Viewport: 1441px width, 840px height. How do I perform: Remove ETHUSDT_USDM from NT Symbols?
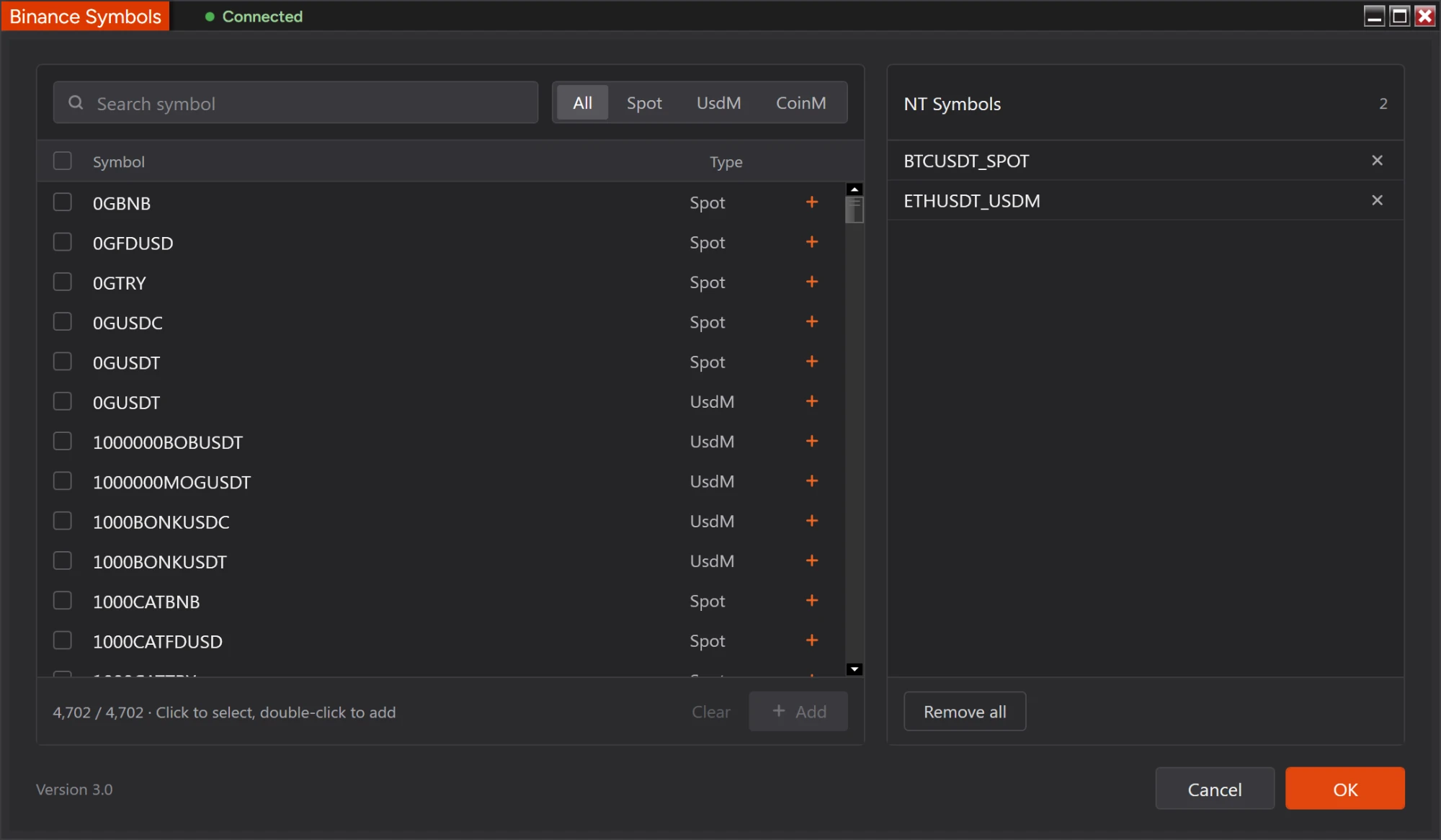[x=1377, y=200]
